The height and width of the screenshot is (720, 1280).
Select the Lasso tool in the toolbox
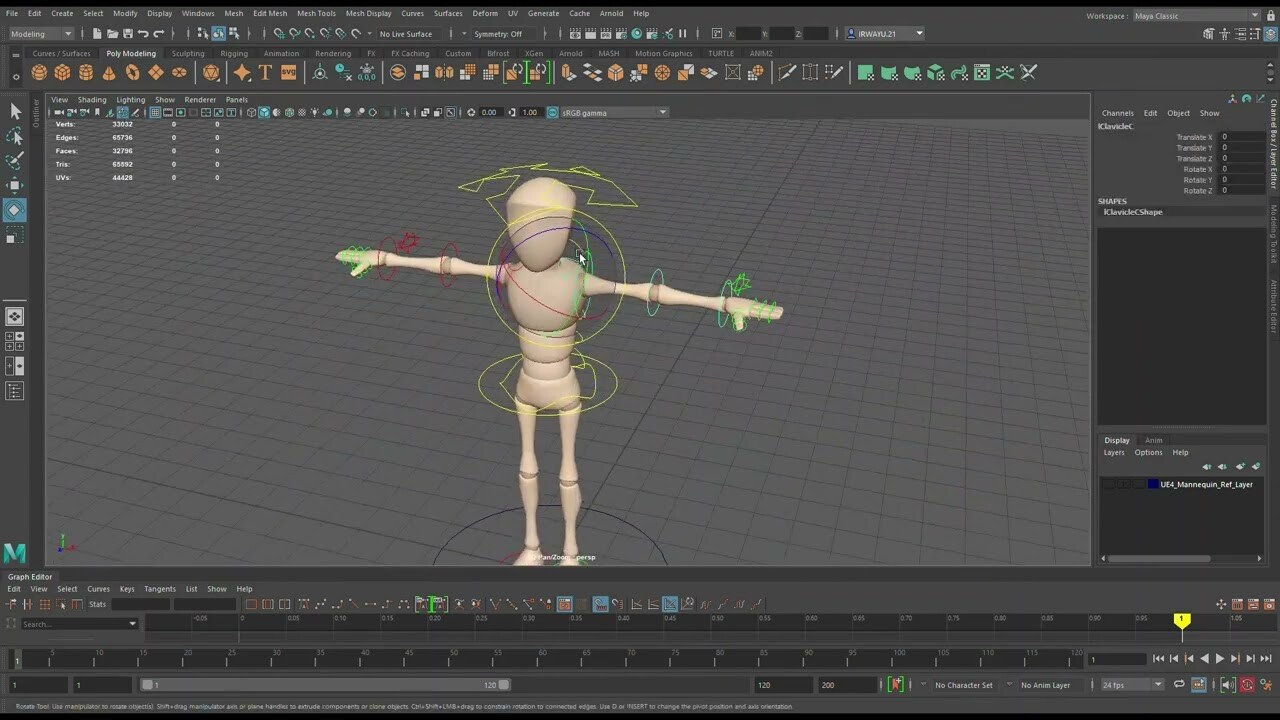click(14, 136)
